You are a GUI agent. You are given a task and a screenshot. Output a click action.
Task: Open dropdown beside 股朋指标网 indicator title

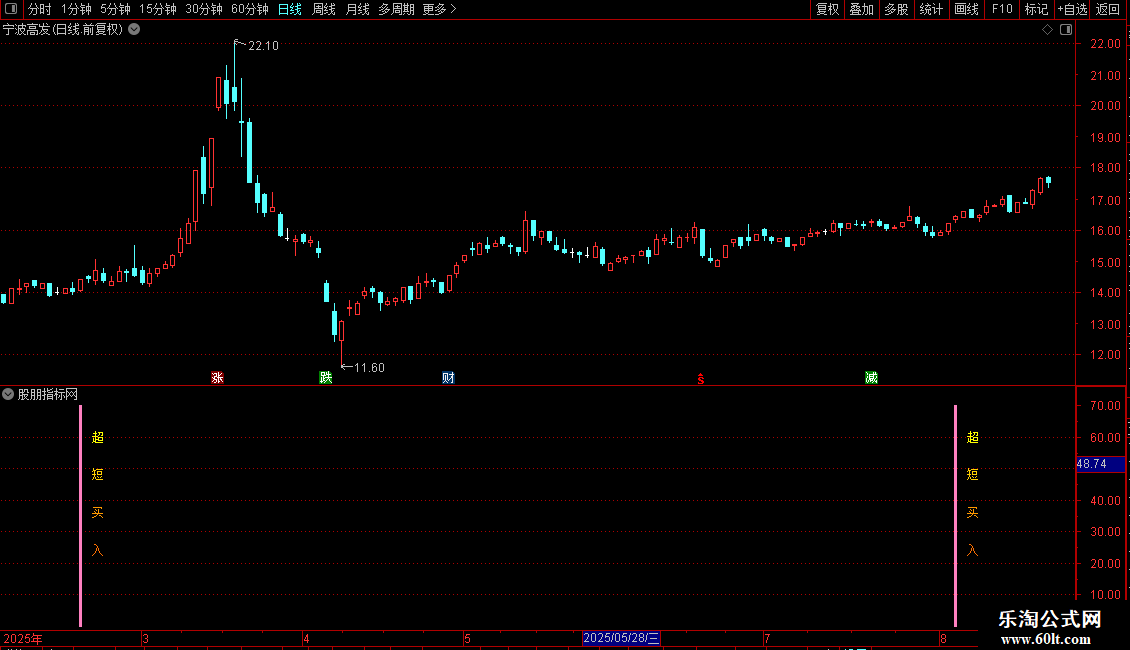[8, 394]
